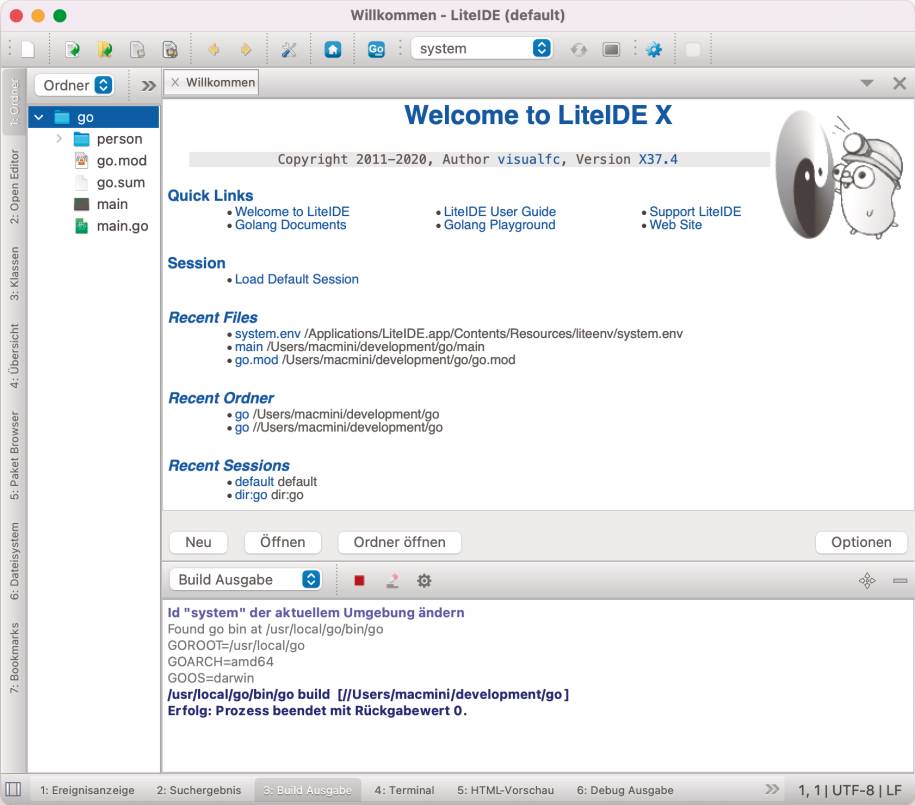Open the LiteIDE User Guide link
The height and width of the screenshot is (805, 915).
[500, 211]
